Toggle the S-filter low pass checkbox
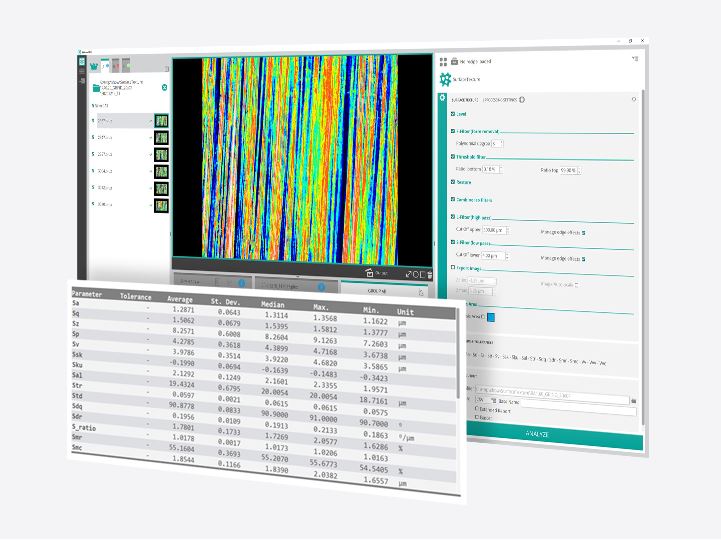Screen dimensions: 721x542 point(453,242)
